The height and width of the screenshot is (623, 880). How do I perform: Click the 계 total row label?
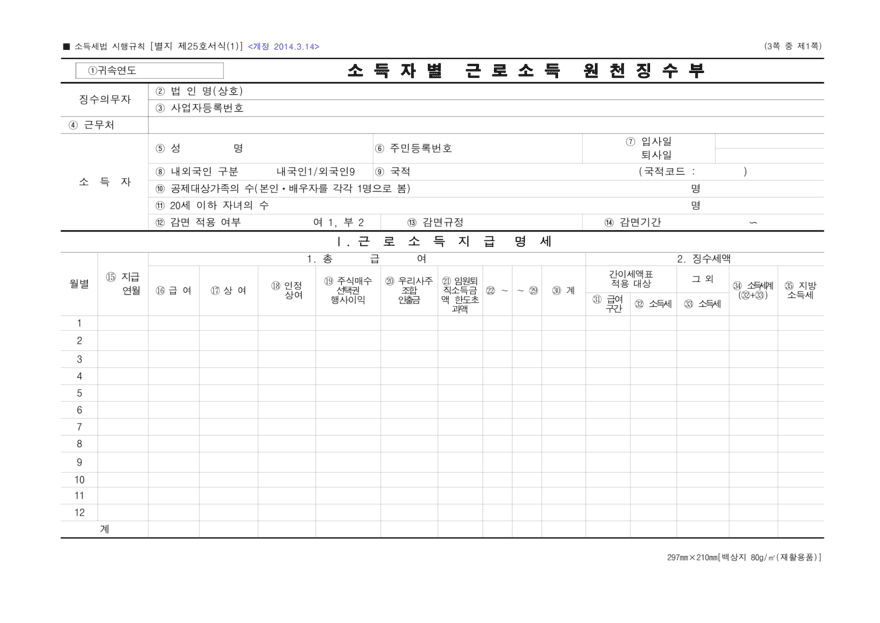coord(104,529)
